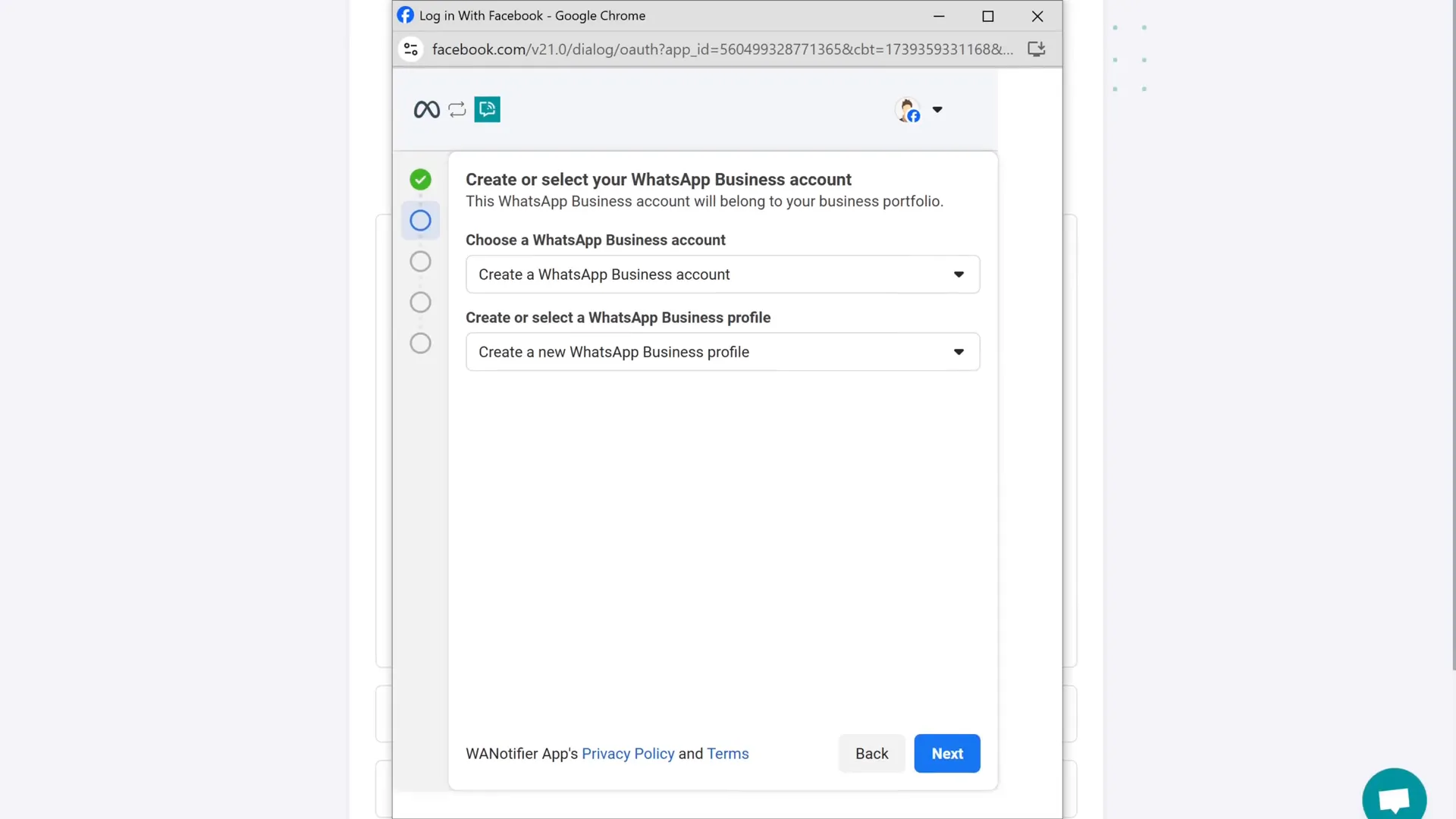Screen dimensions: 1456x819
Task: Maximize the Log in With Facebook window
Action: (988, 16)
